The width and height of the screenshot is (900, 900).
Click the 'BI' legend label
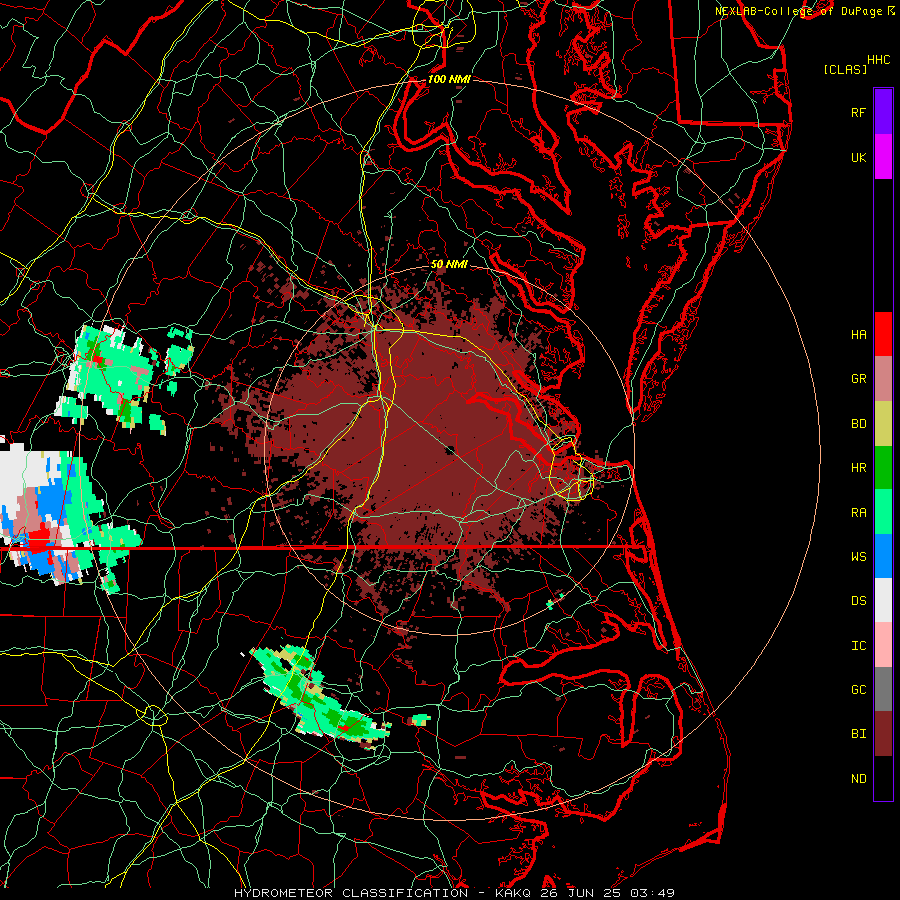(x=858, y=734)
